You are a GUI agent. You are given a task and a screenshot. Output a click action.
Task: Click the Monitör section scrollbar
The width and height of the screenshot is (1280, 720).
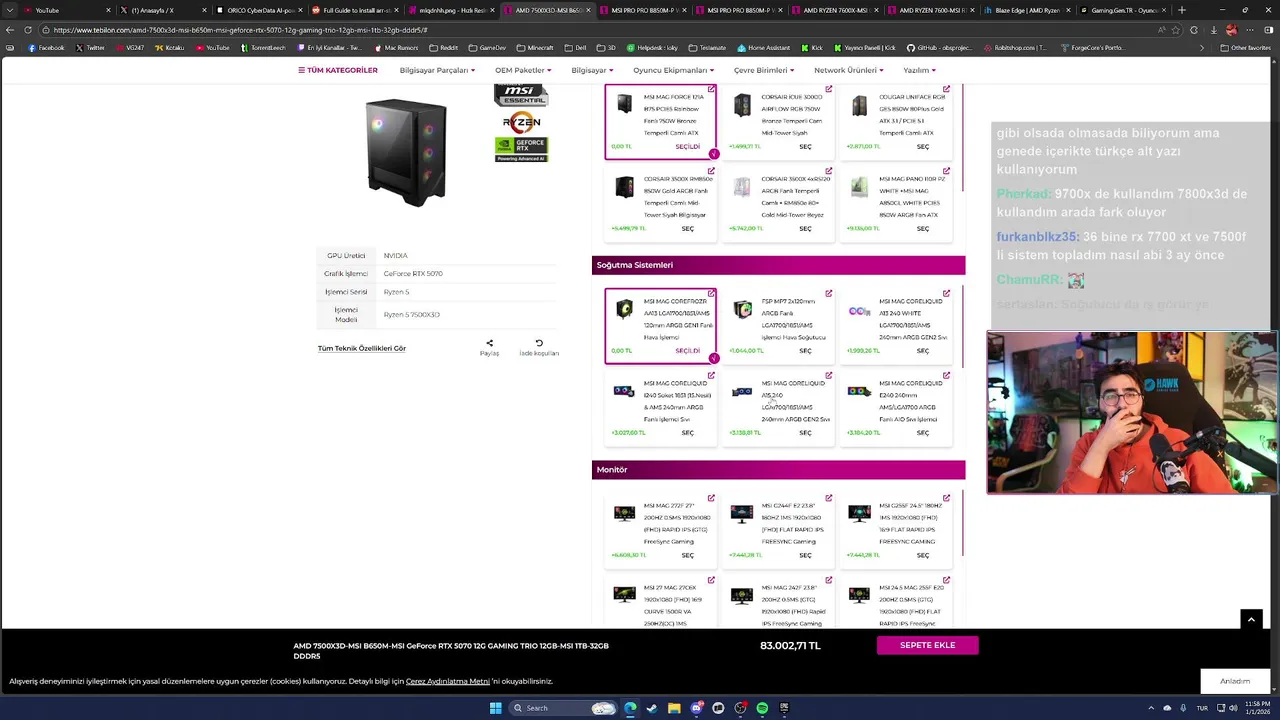963,525
